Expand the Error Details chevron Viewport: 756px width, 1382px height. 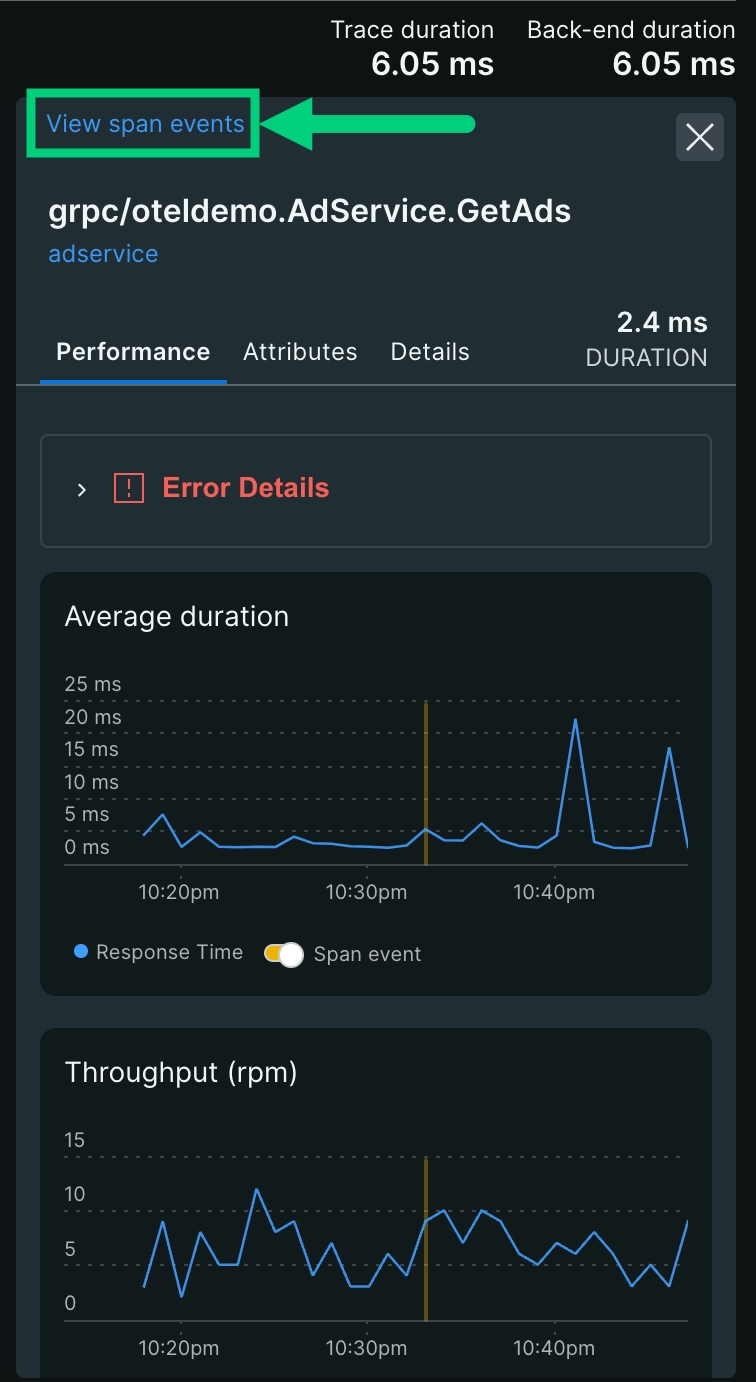(x=82, y=489)
